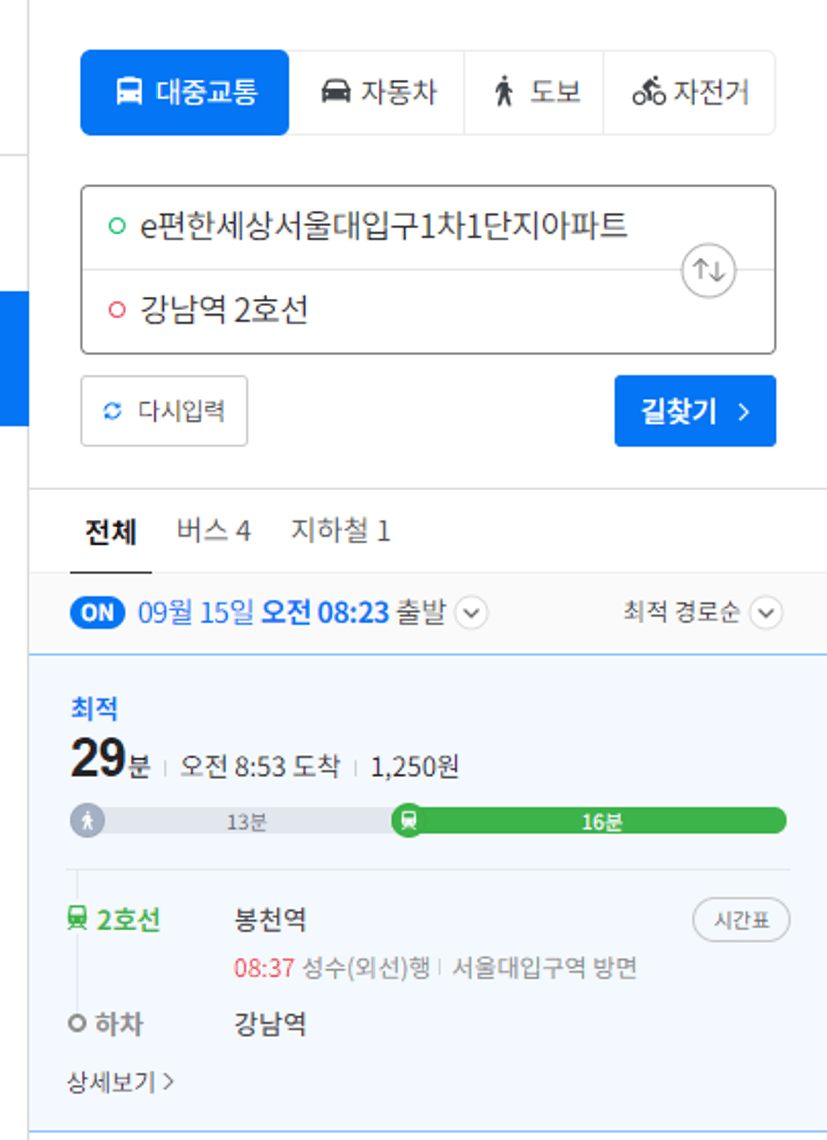Toggle the blue ON departure time switch
827x1140 pixels.
[x=97, y=612]
